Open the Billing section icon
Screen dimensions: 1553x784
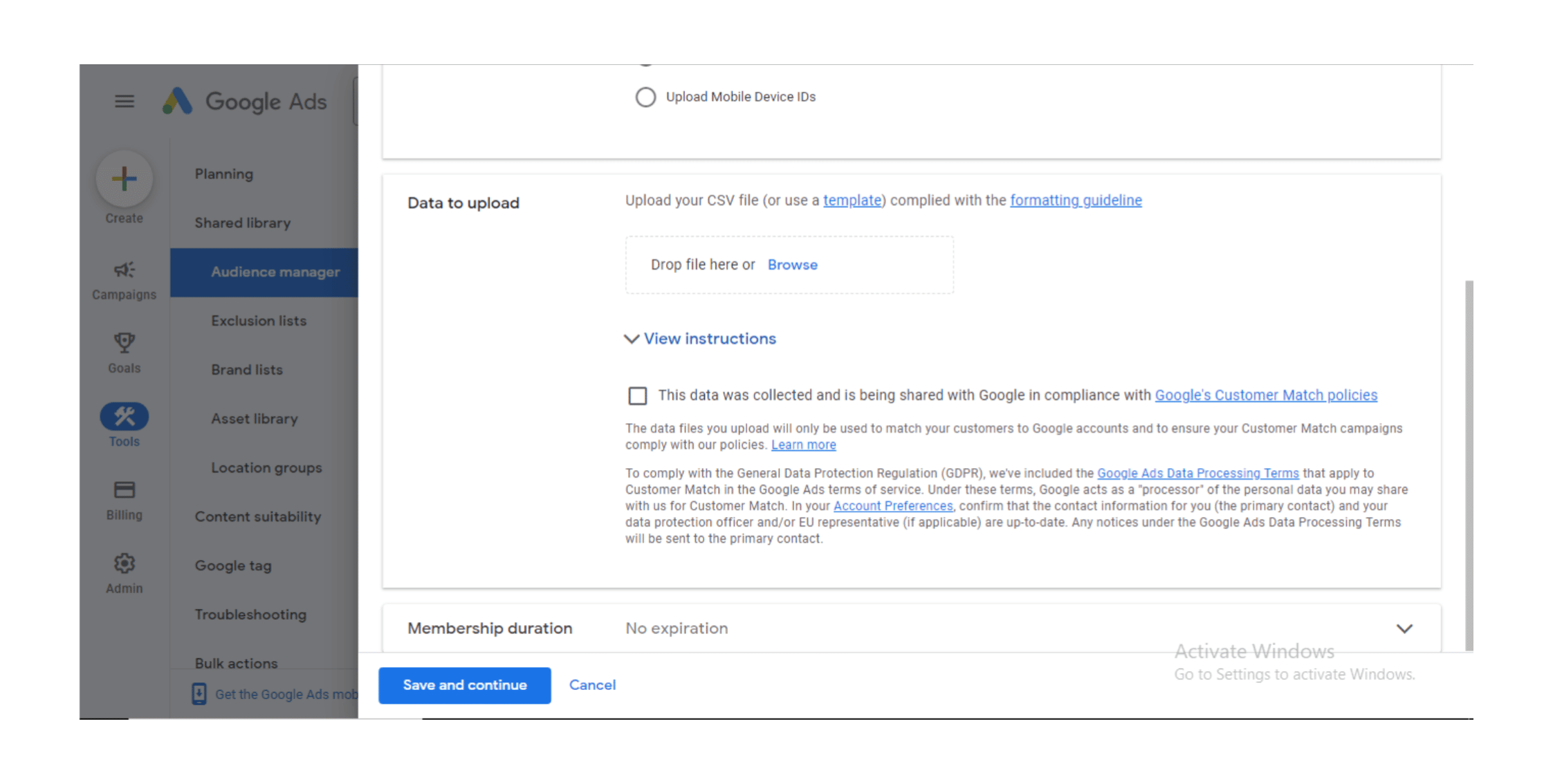(124, 489)
